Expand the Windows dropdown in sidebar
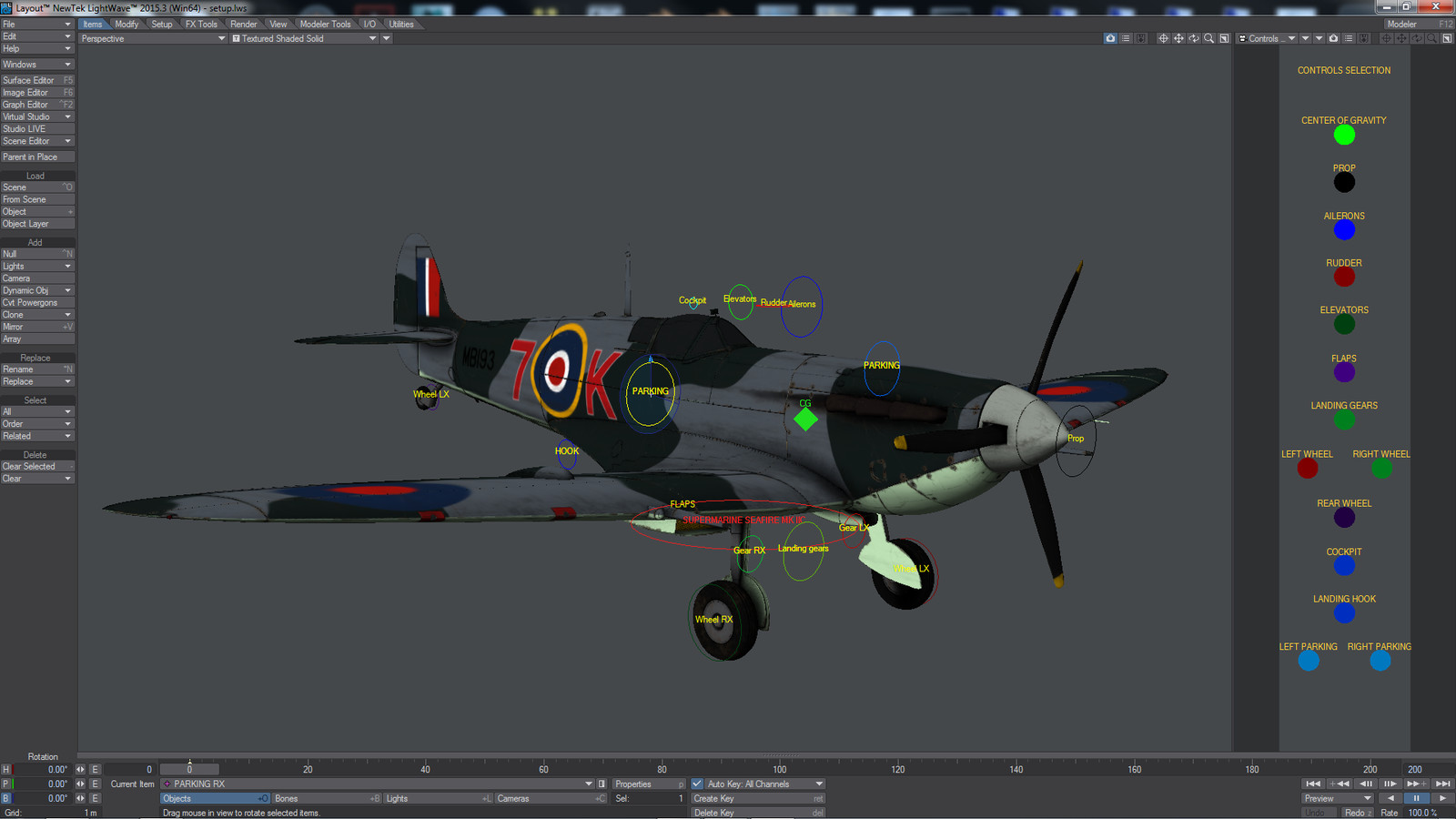This screenshot has width=1456, height=819. point(37,65)
